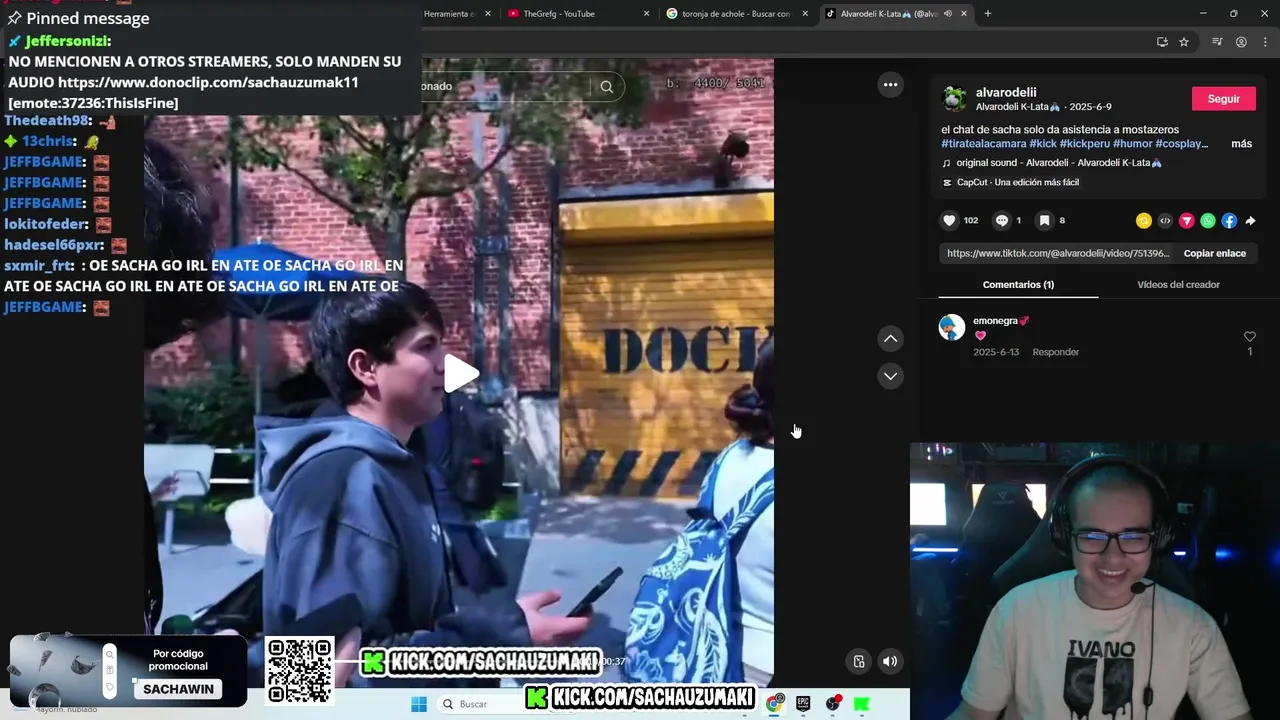The height and width of the screenshot is (720, 1280).
Task: Like emonegra's comment heart
Action: coord(1249,337)
